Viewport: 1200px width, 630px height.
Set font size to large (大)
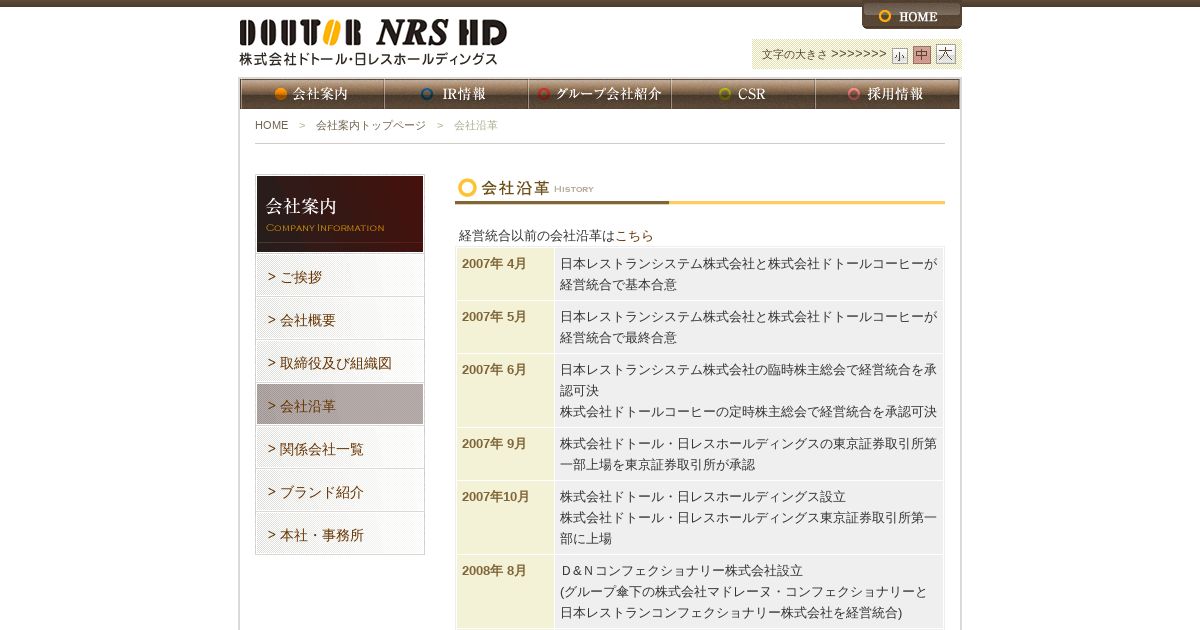coord(946,54)
